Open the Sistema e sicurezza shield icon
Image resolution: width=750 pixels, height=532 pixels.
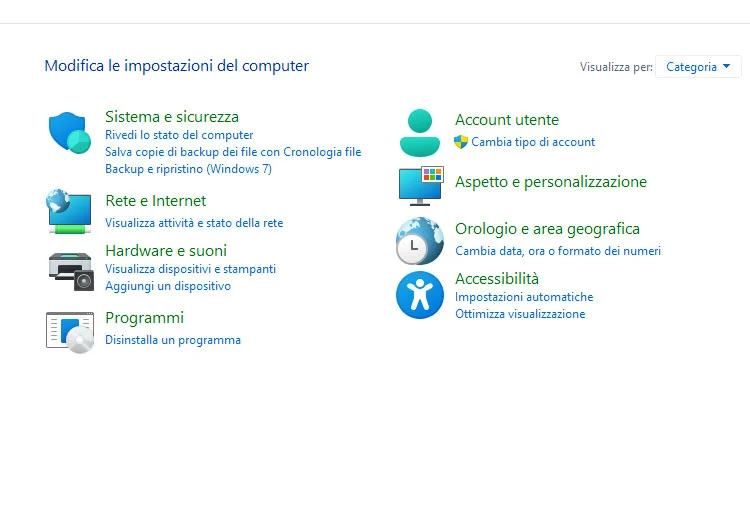70,133
